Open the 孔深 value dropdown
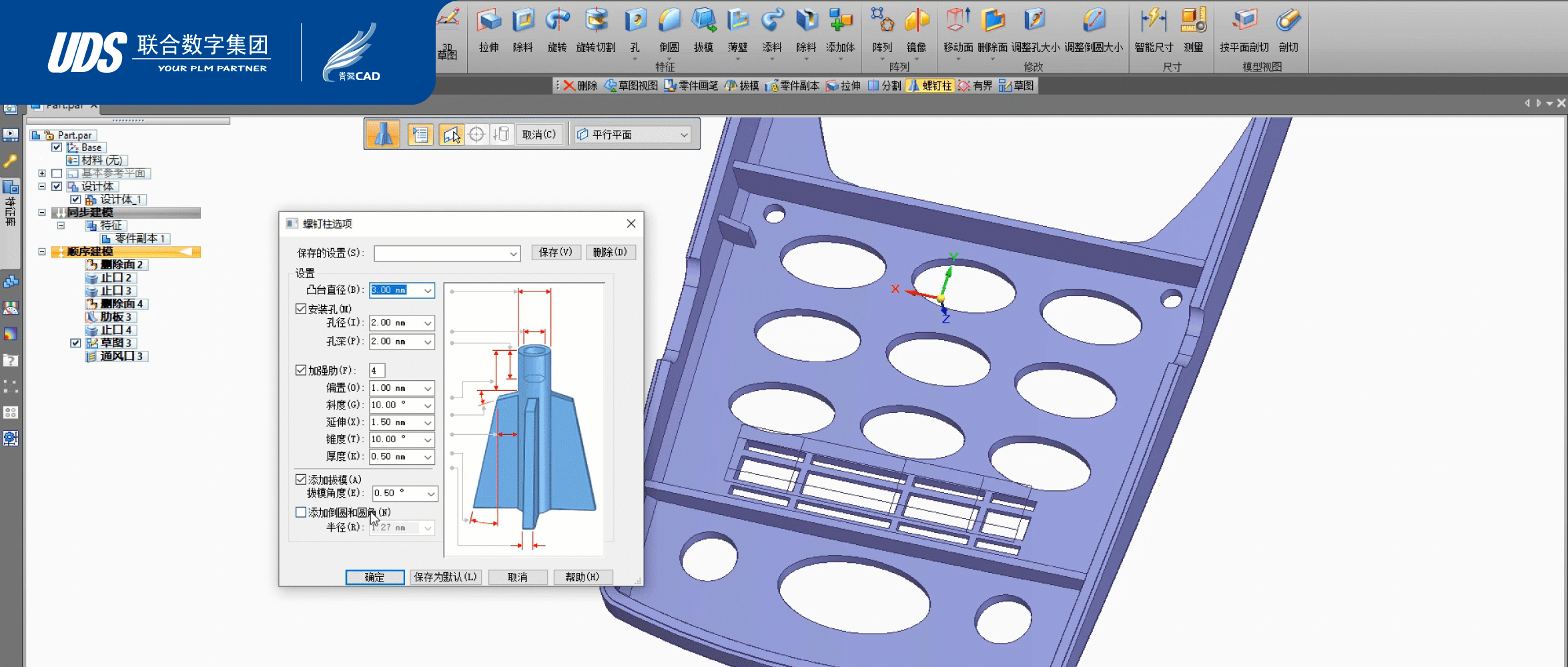Viewport: 1568px width, 667px height. point(428,342)
